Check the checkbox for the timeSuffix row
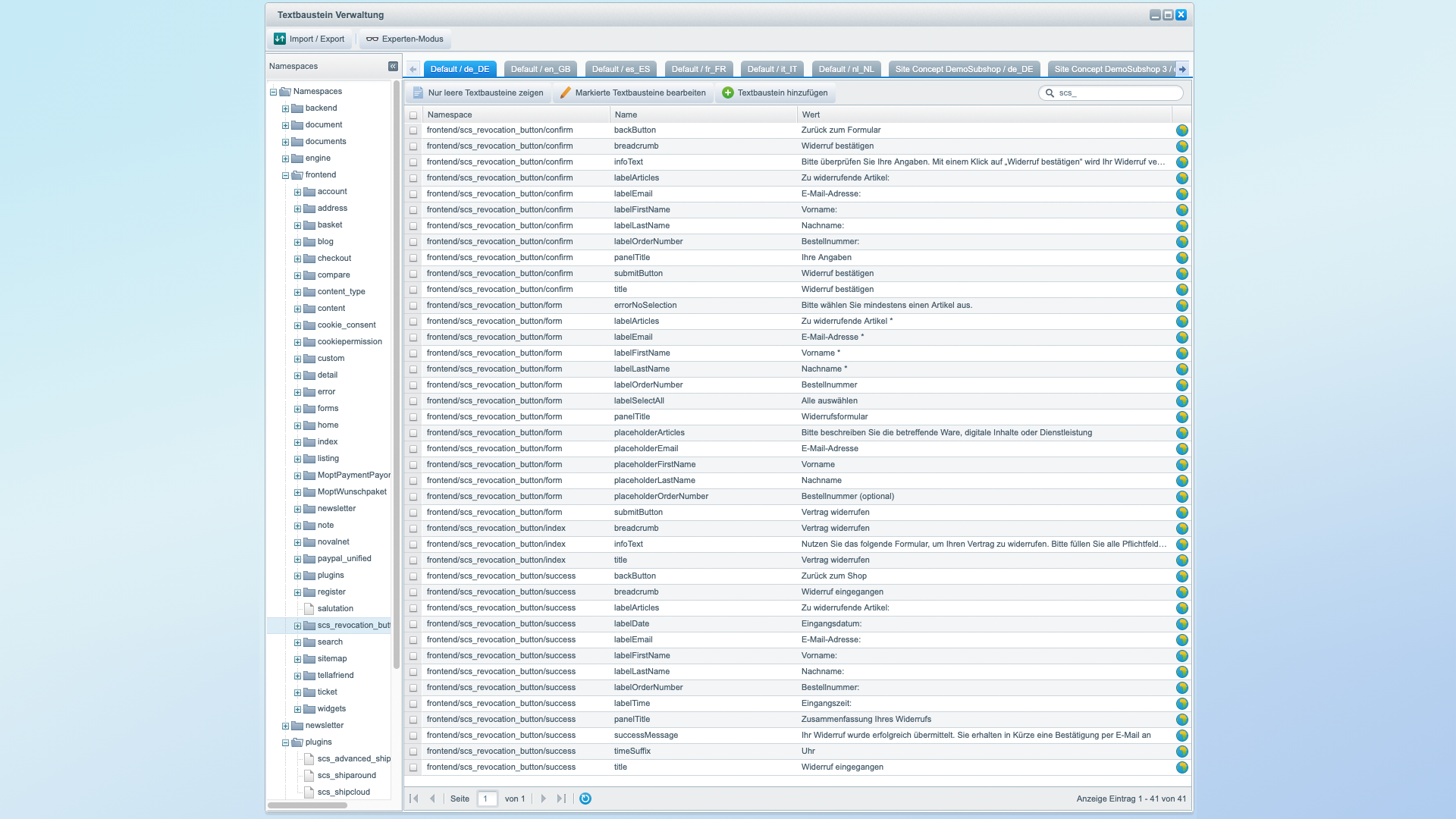Viewport: 1456px width, 819px height. point(413,752)
